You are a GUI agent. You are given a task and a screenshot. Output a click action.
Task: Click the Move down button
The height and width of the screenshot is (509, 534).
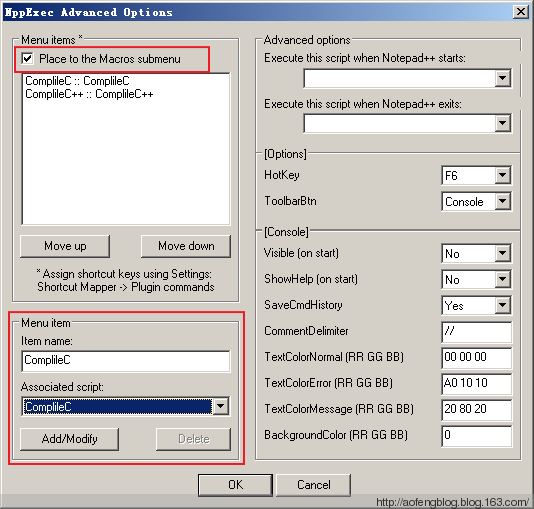(x=186, y=246)
